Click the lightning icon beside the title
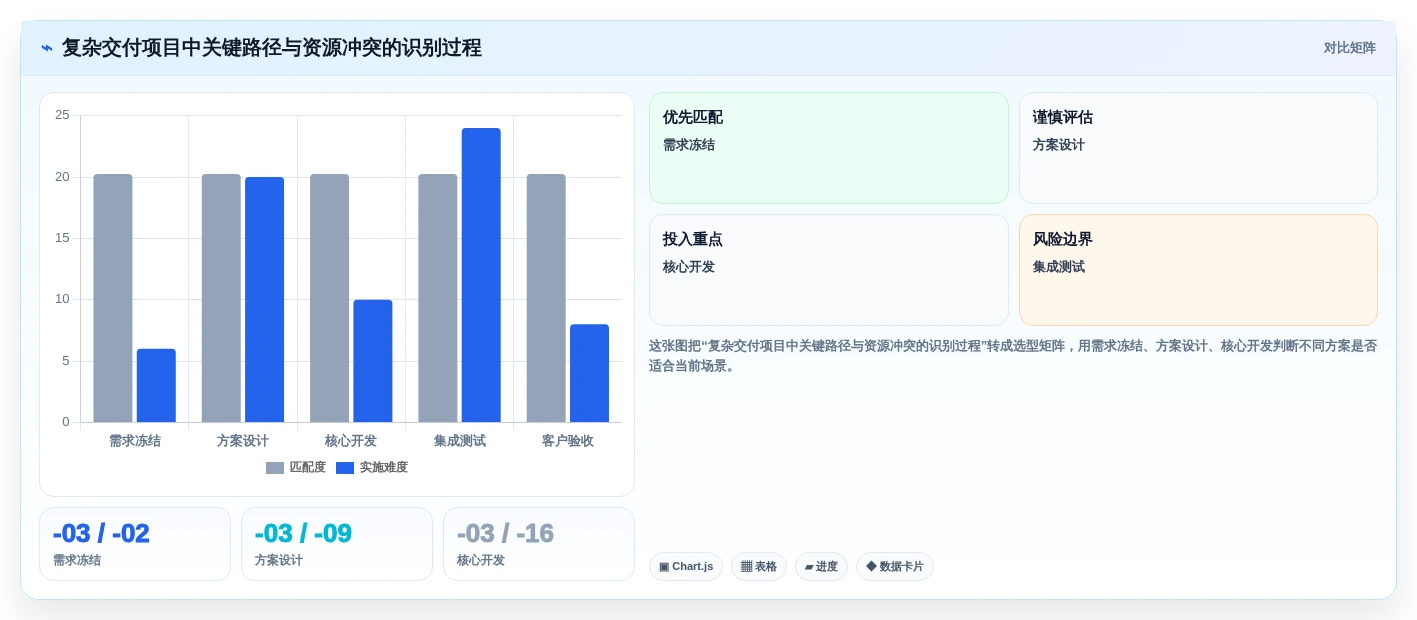The image size is (1417, 620). tap(47, 48)
